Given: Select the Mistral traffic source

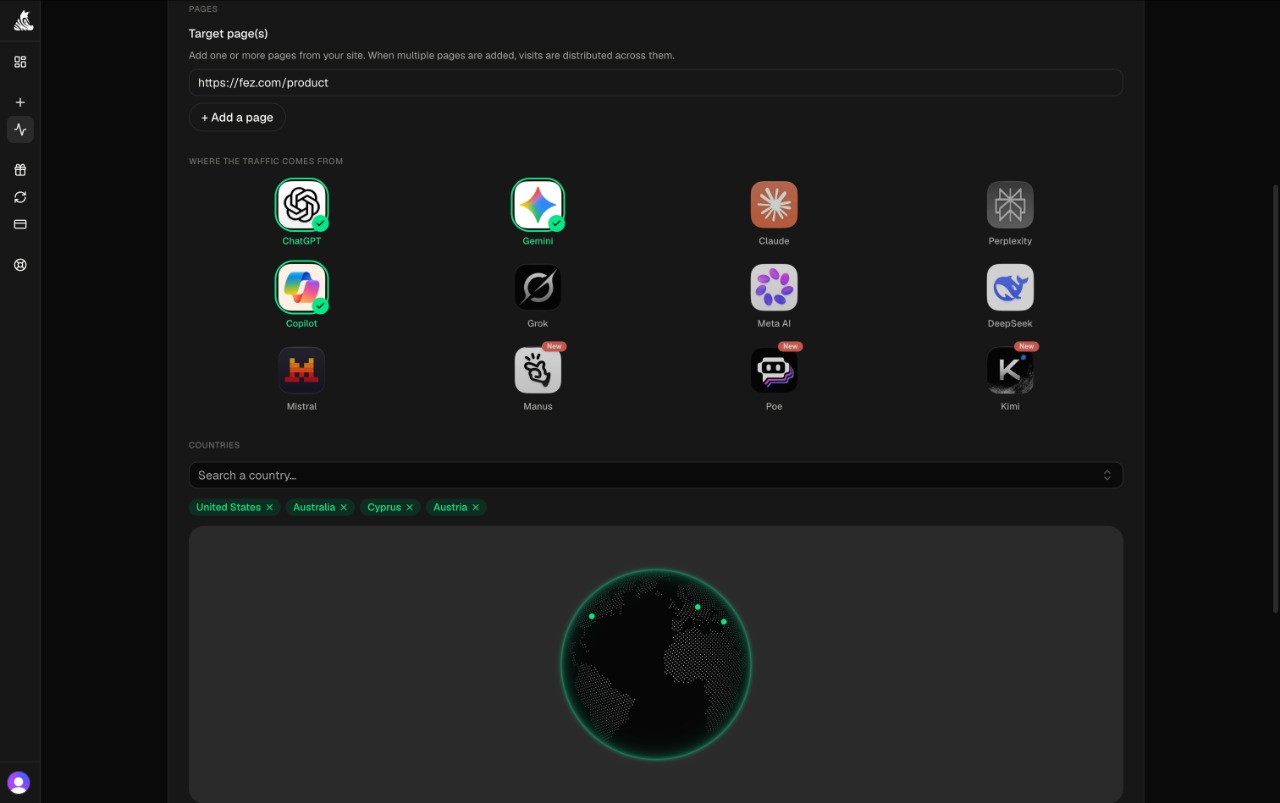Looking at the screenshot, I should [302, 371].
